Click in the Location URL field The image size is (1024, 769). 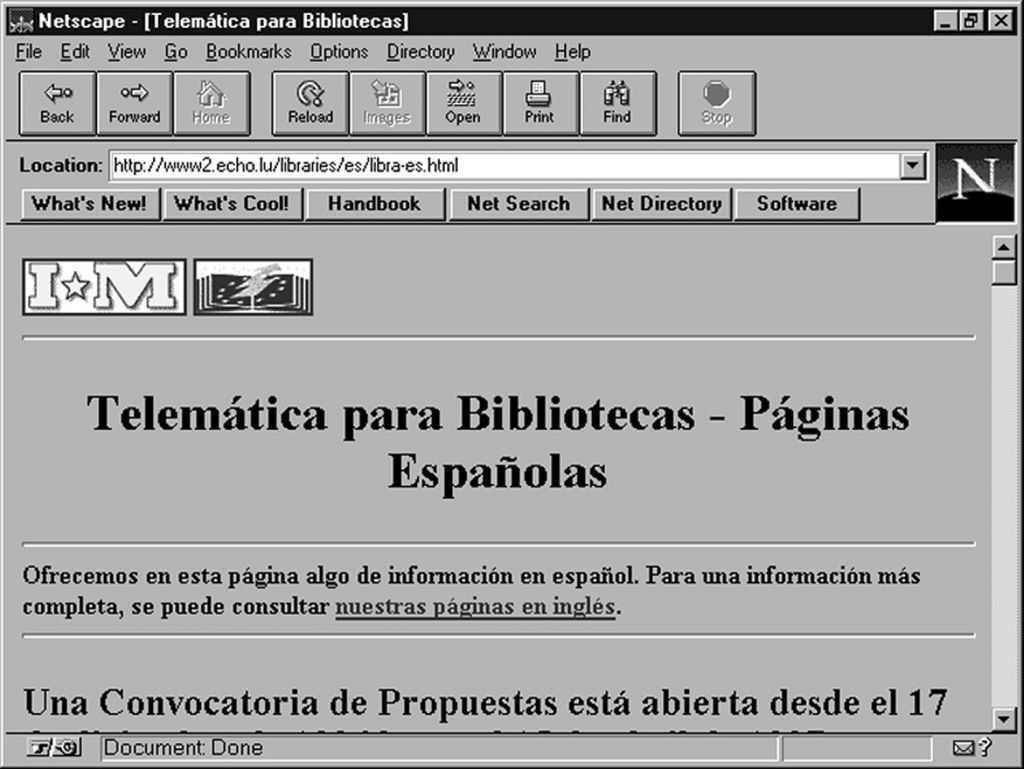(x=504, y=166)
